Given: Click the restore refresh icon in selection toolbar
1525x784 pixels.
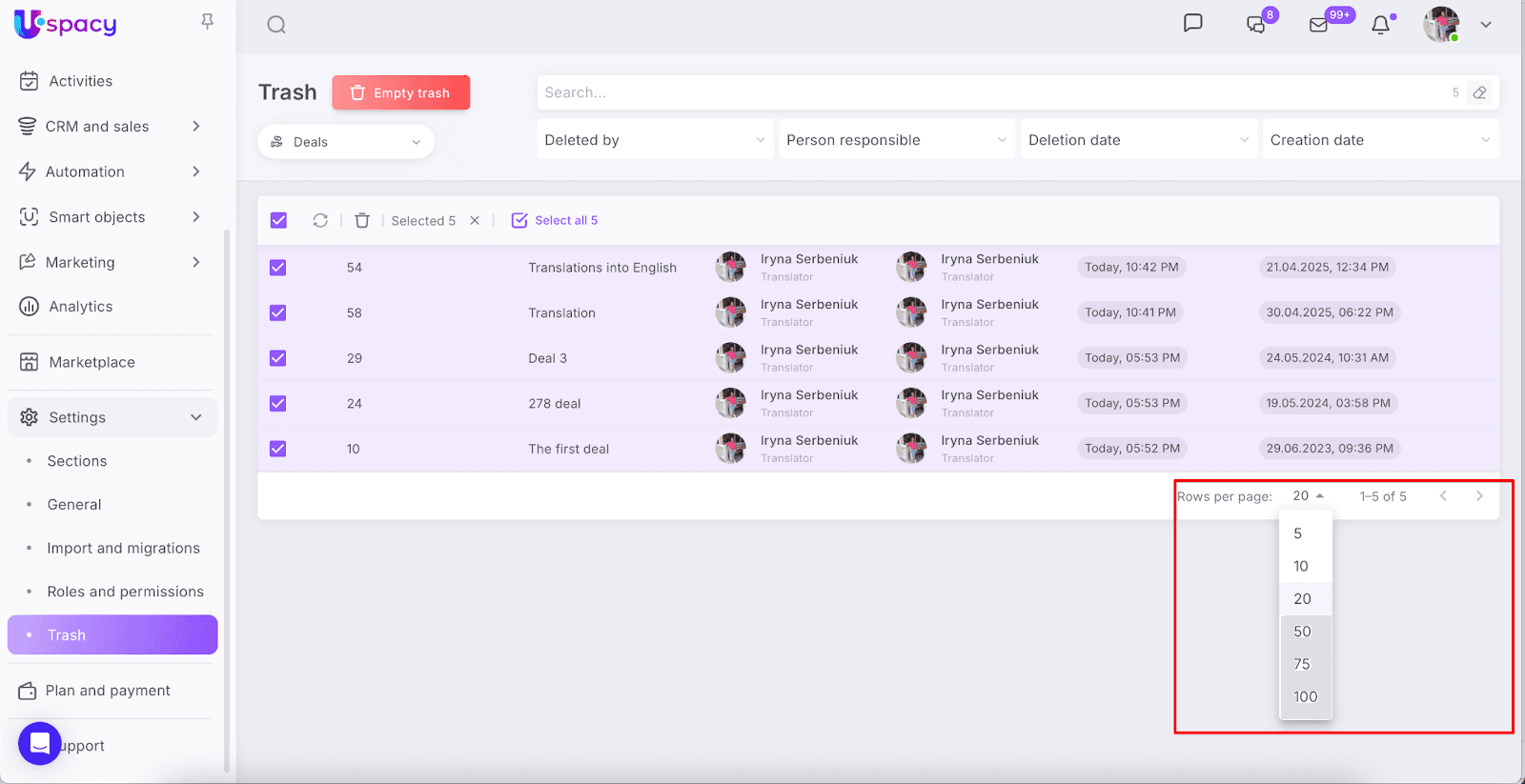Looking at the screenshot, I should [320, 220].
